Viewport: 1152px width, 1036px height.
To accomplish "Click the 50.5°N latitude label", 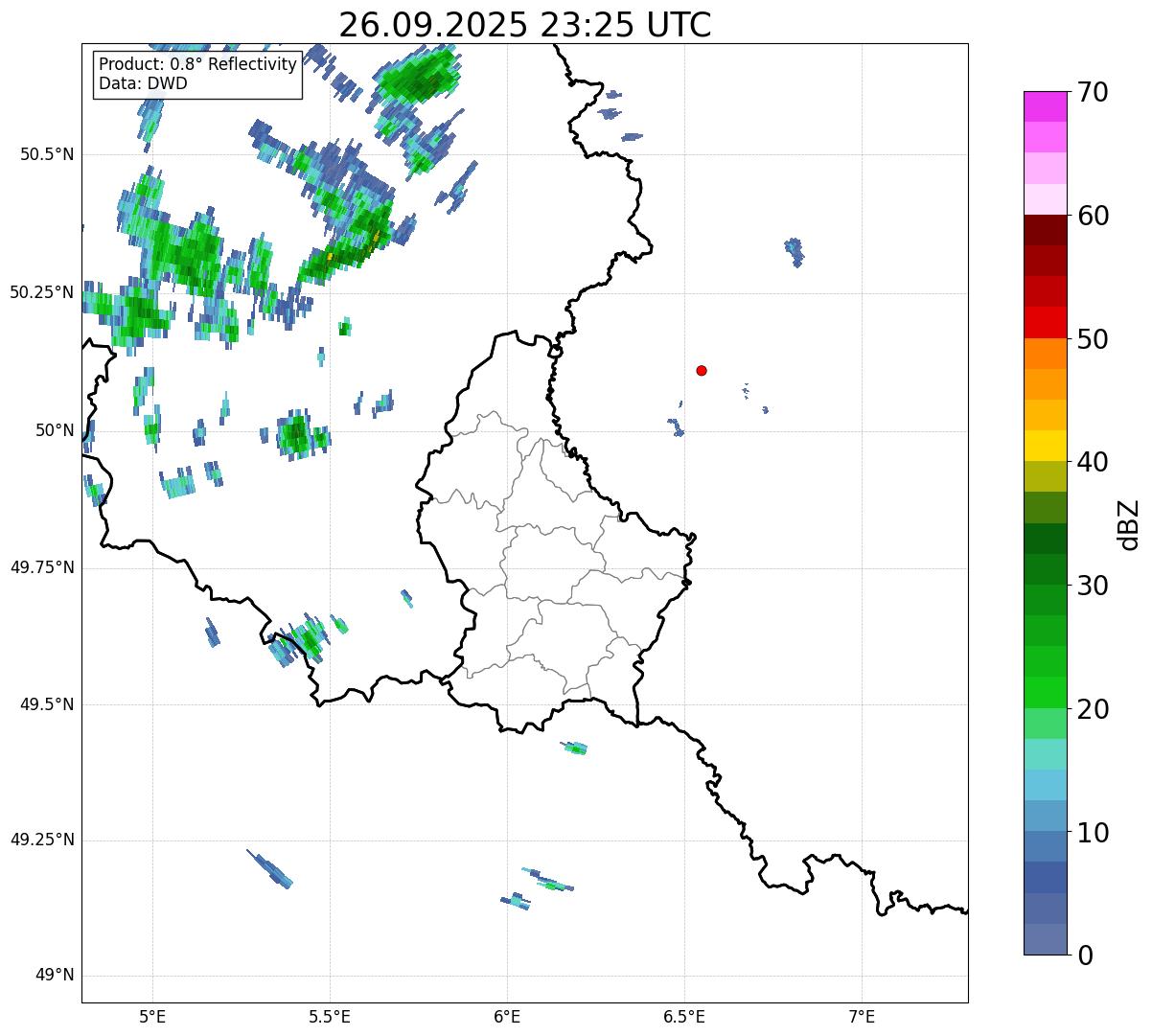I will click(x=47, y=154).
